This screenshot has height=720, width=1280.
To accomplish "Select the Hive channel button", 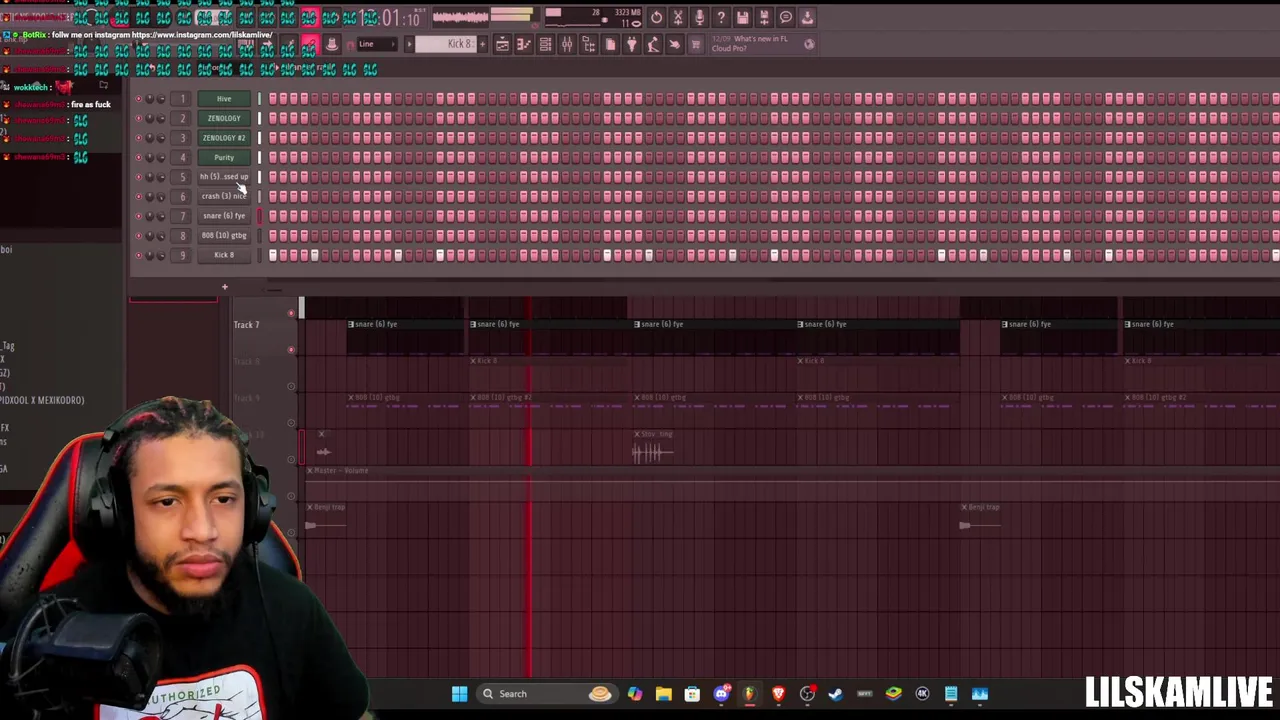I will point(224,99).
